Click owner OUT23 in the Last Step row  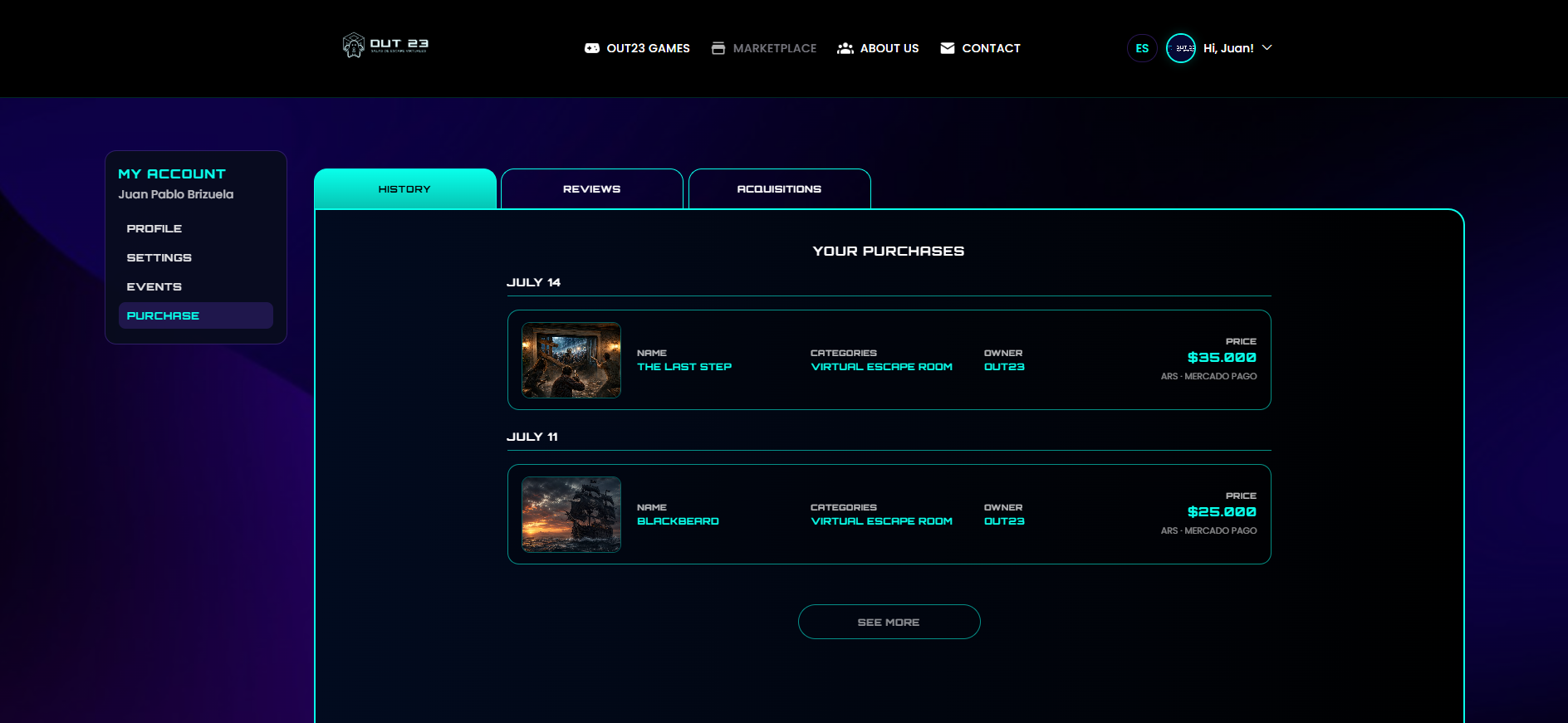pos(1004,367)
